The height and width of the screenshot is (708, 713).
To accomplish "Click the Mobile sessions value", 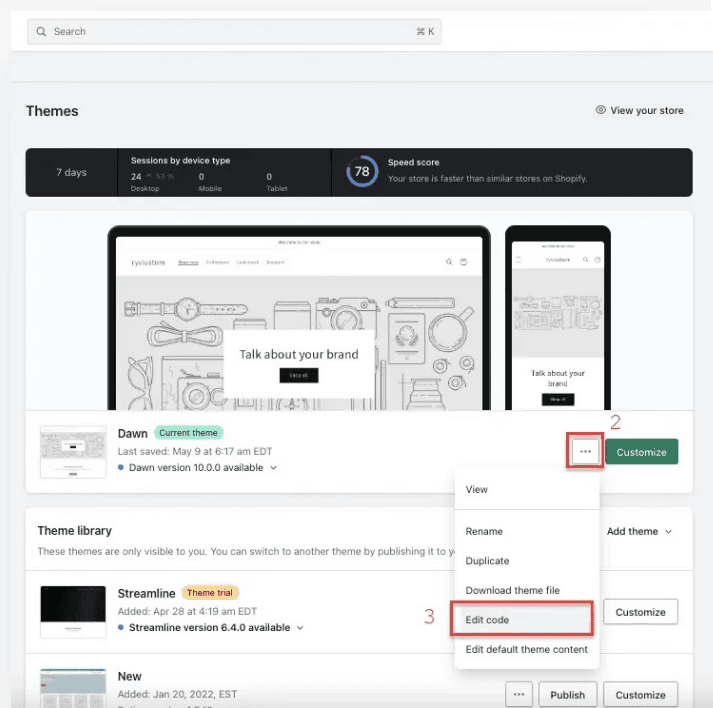I will pos(201,176).
